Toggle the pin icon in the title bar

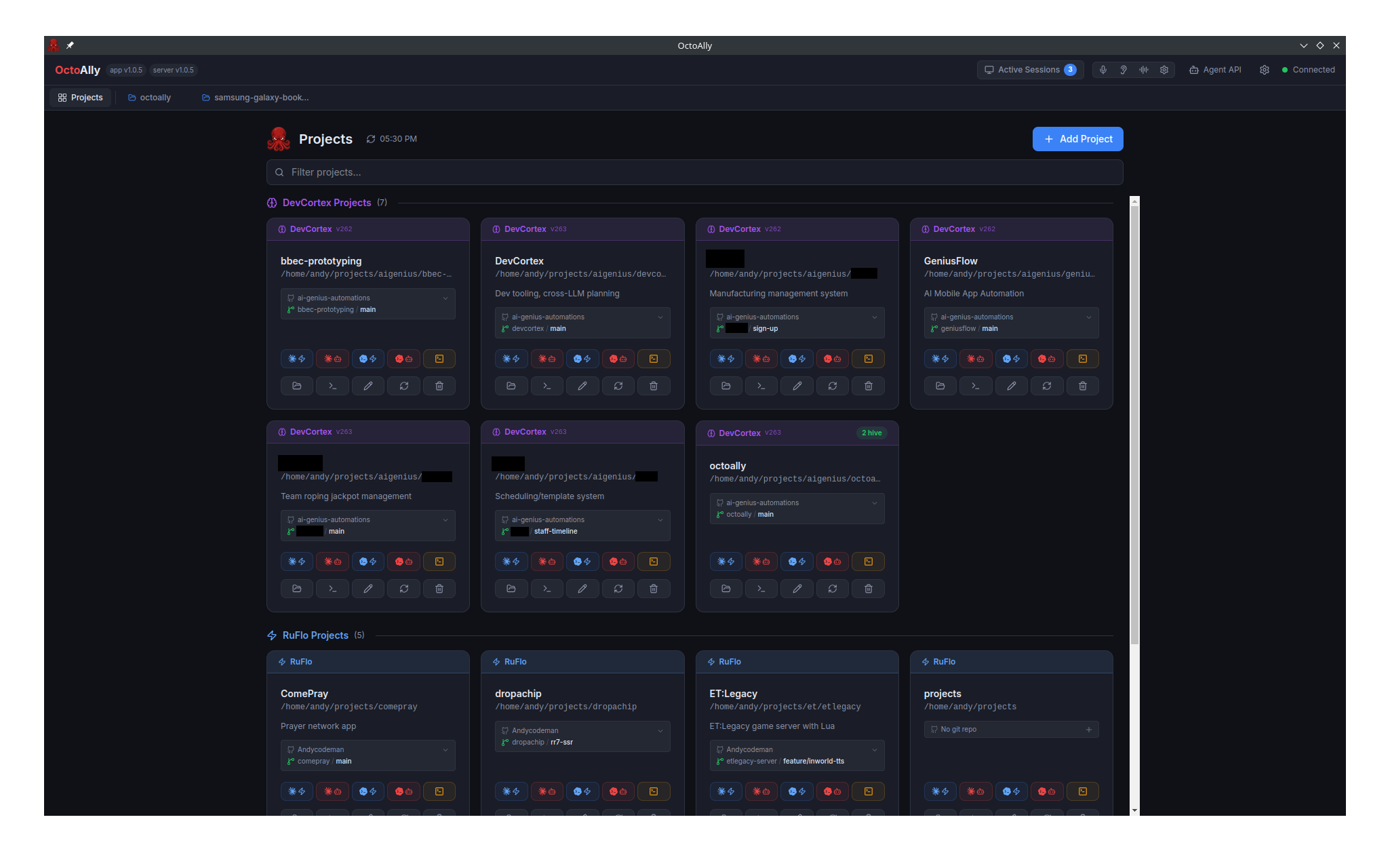click(71, 45)
